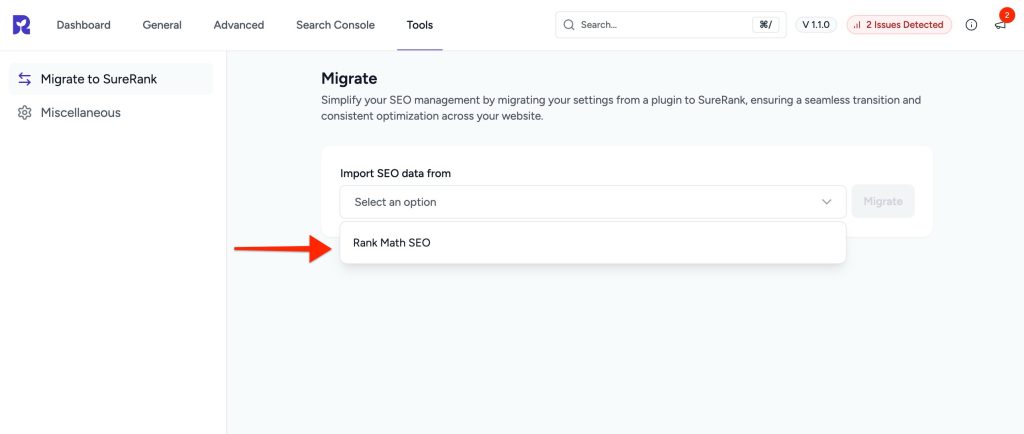Click the red notification count badge
This screenshot has width=1024, height=434.
pyautogui.click(x=1007, y=15)
